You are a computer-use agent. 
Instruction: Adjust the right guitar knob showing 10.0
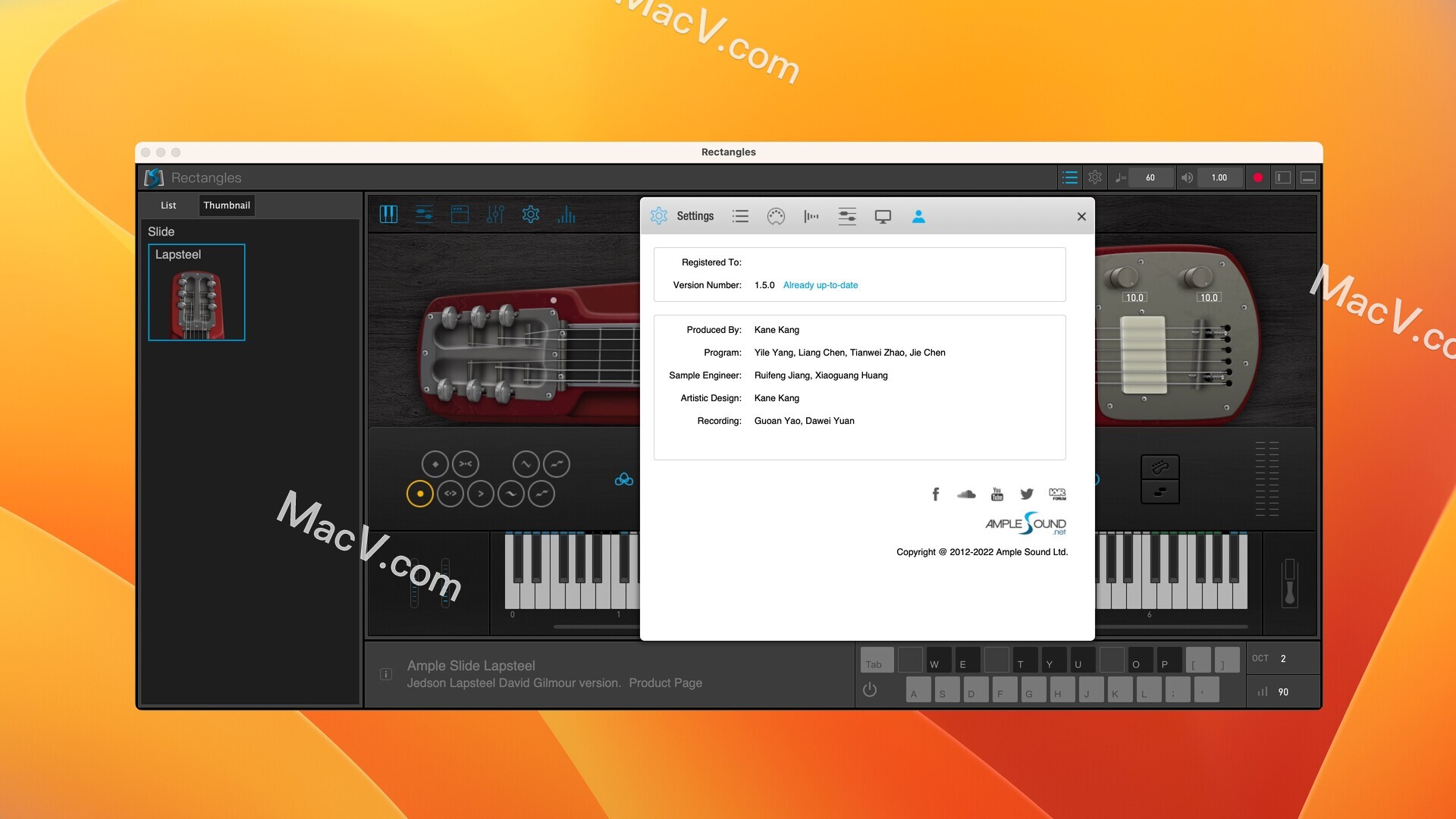tap(1198, 278)
